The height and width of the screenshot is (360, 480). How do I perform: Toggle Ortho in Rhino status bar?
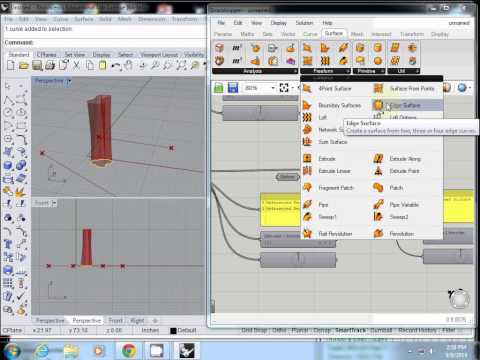tap(279, 330)
